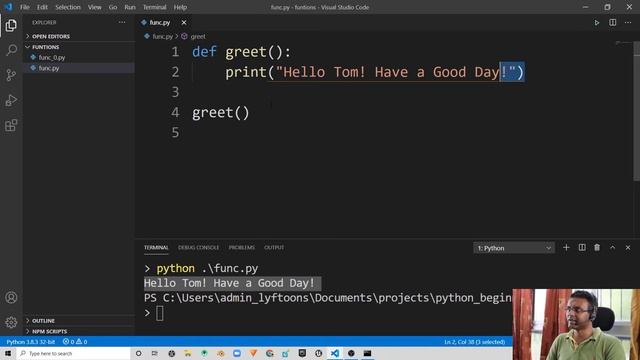
Task: Open the File menu
Action: coord(25,7)
